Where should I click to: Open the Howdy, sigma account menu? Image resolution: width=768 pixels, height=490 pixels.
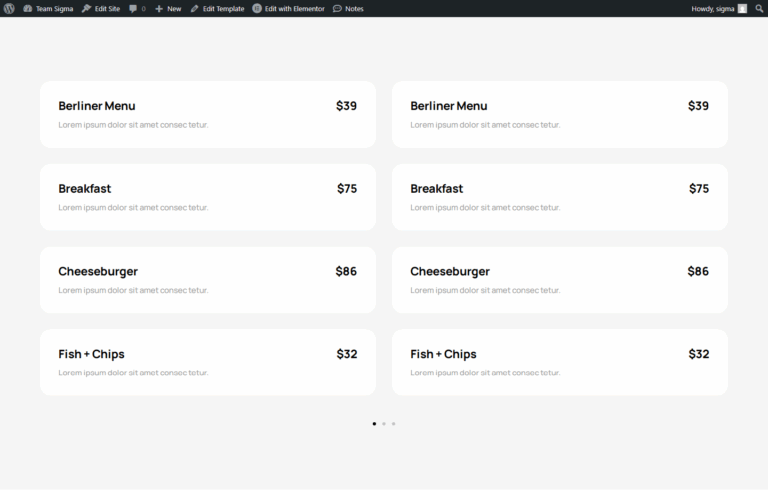(x=719, y=8)
